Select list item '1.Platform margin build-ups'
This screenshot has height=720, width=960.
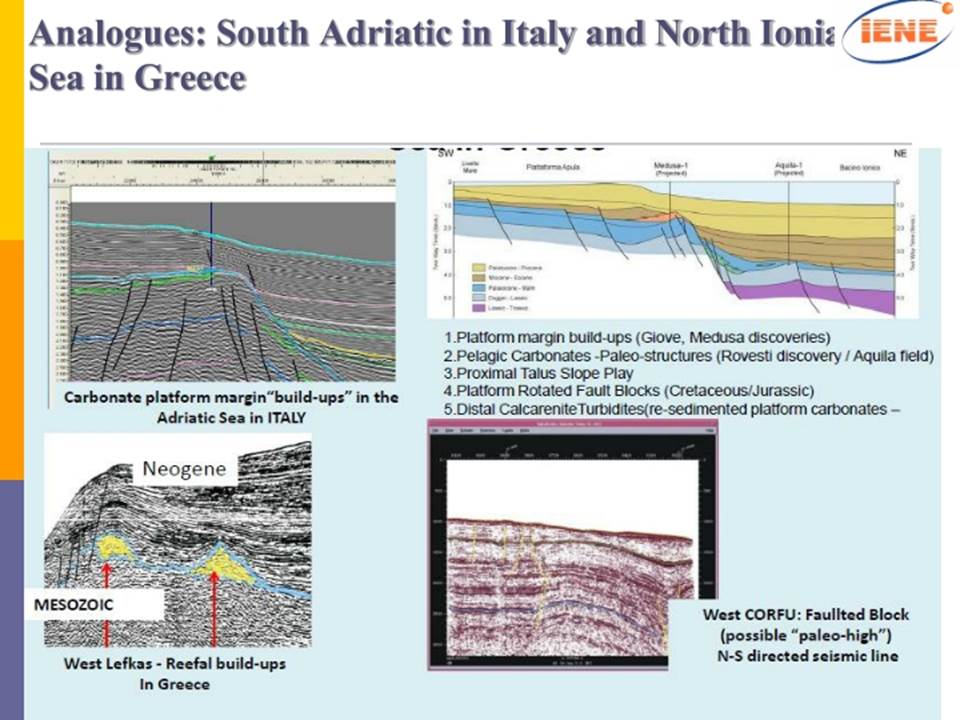637,337
